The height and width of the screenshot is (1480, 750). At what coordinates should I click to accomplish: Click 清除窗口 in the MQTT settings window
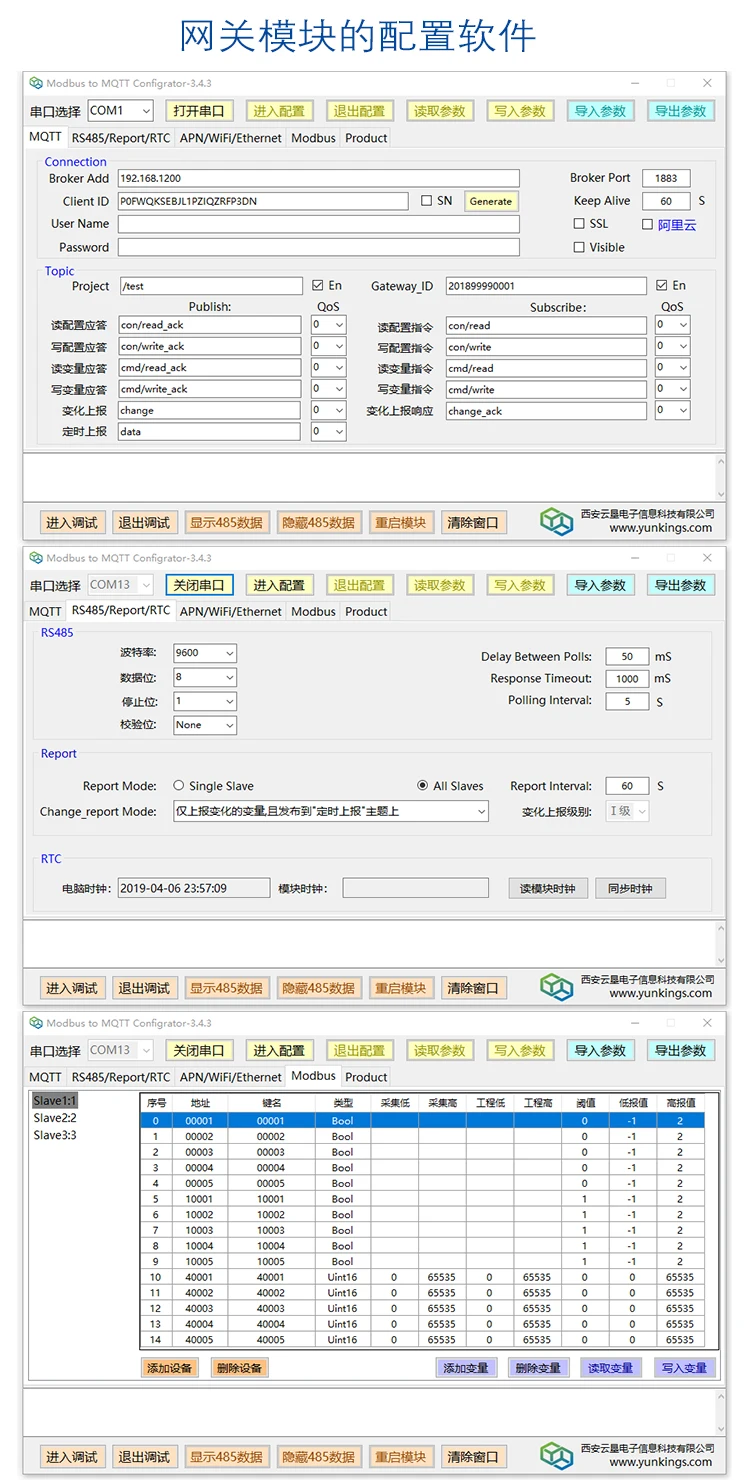[x=473, y=522]
